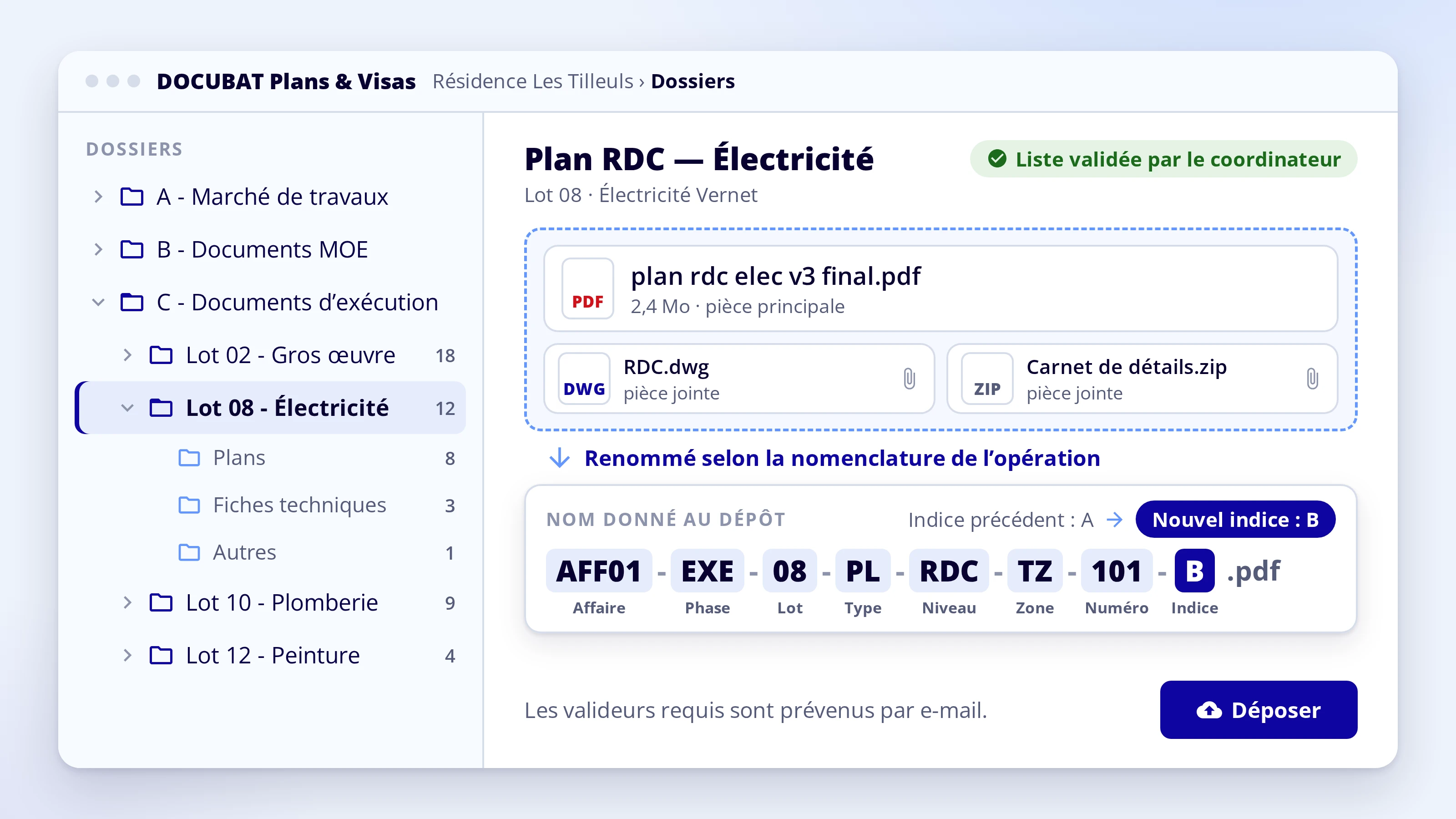
Task: Click folder icon of Lot 02 - Gros œuvre
Action: [161, 355]
